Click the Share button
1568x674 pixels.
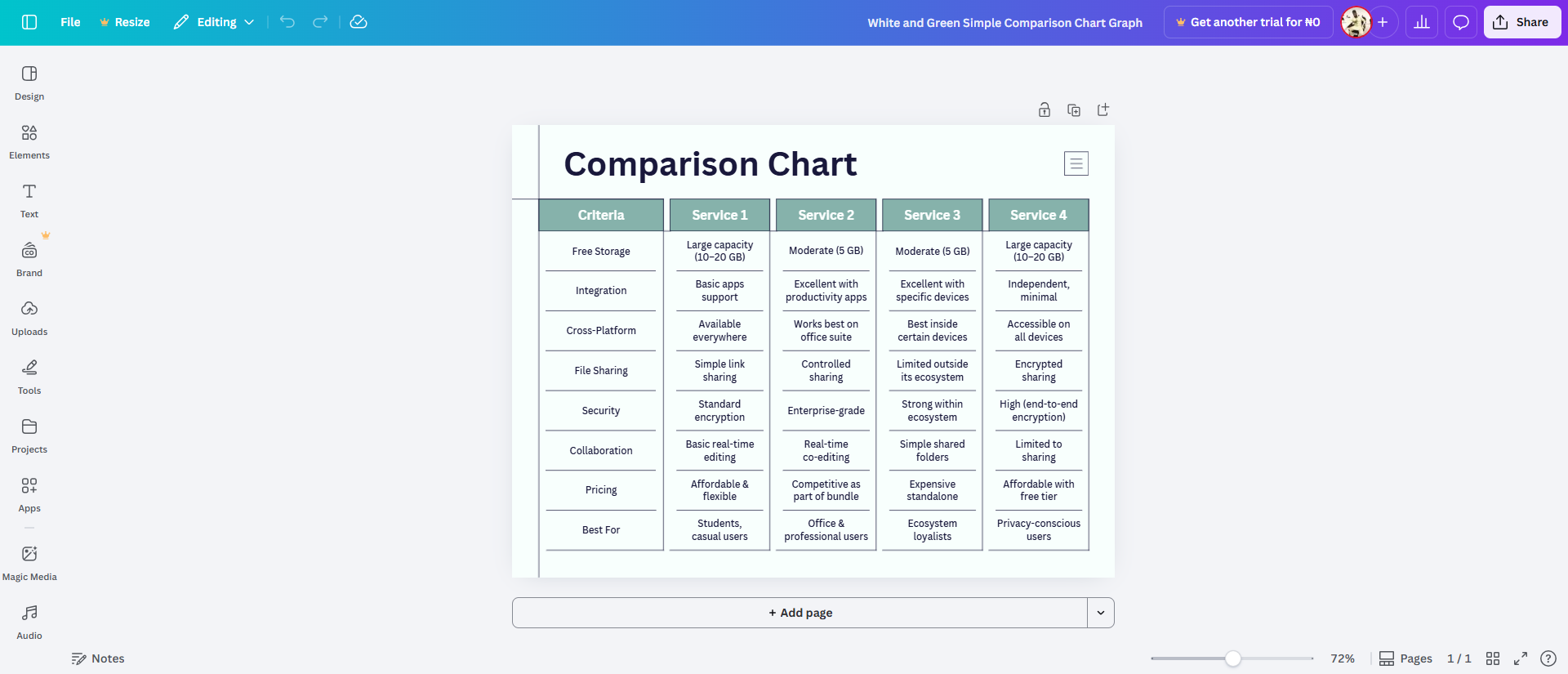click(x=1521, y=22)
